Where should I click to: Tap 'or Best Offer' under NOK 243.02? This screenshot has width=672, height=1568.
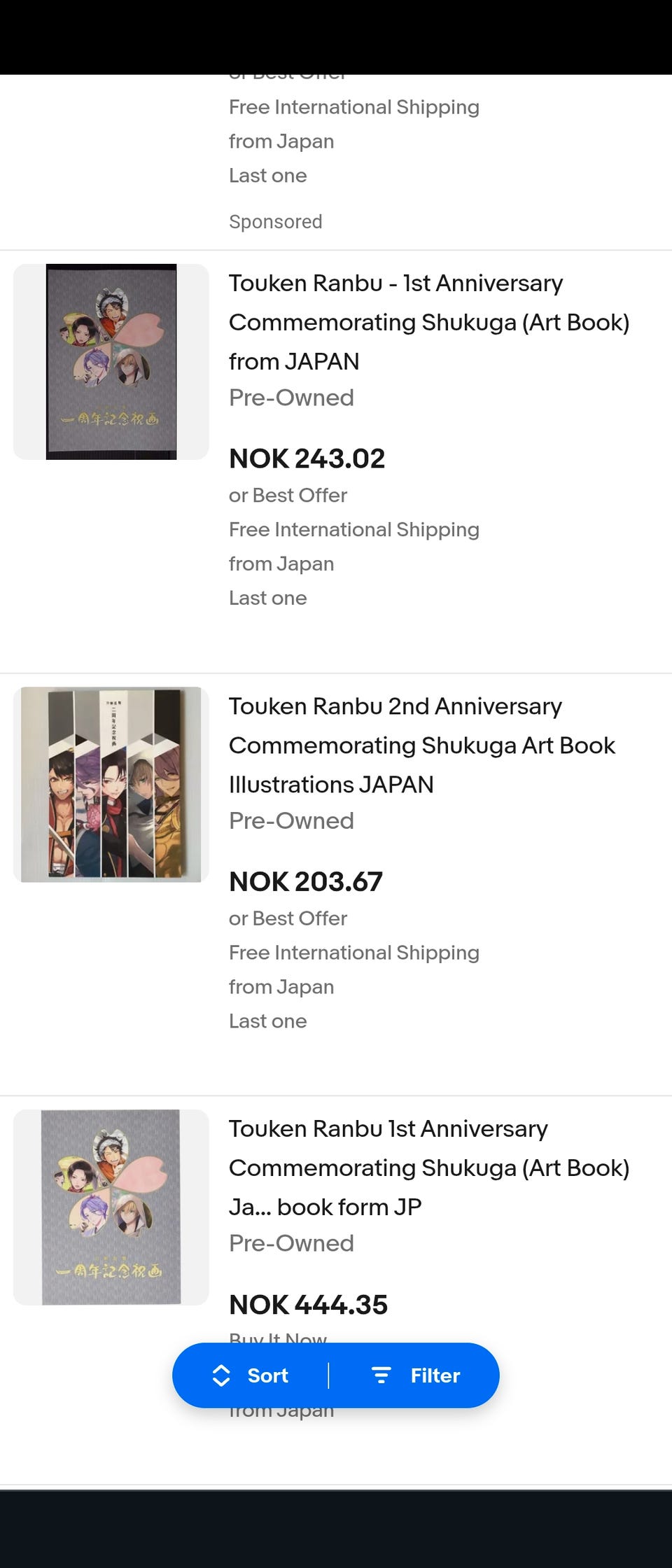(288, 495)
